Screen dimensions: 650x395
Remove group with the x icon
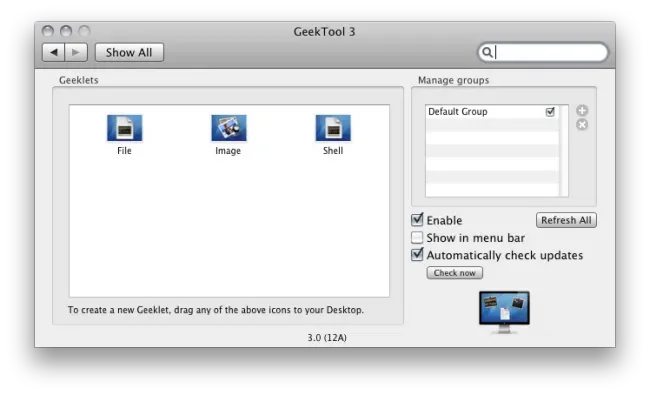pyautogui.click(x=582, y=124)
